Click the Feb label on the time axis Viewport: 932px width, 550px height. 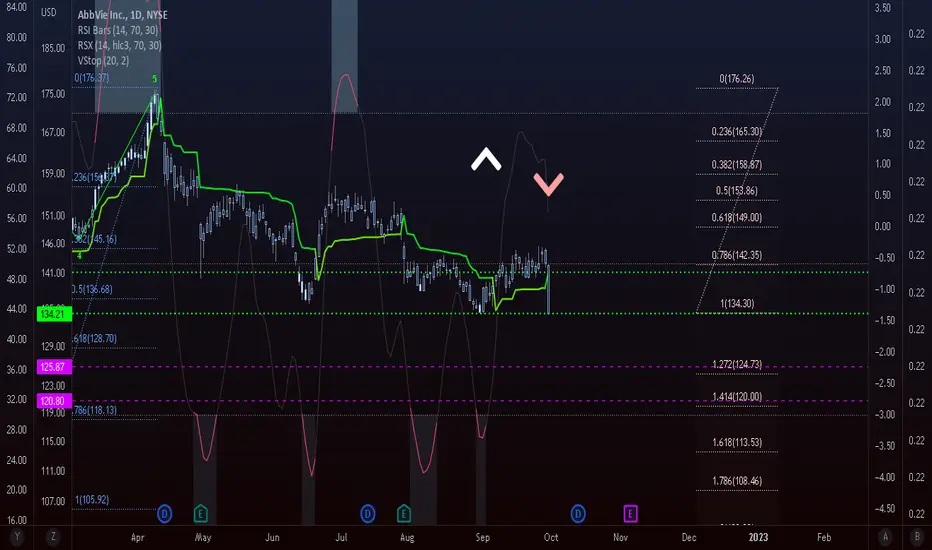[824, 537]
